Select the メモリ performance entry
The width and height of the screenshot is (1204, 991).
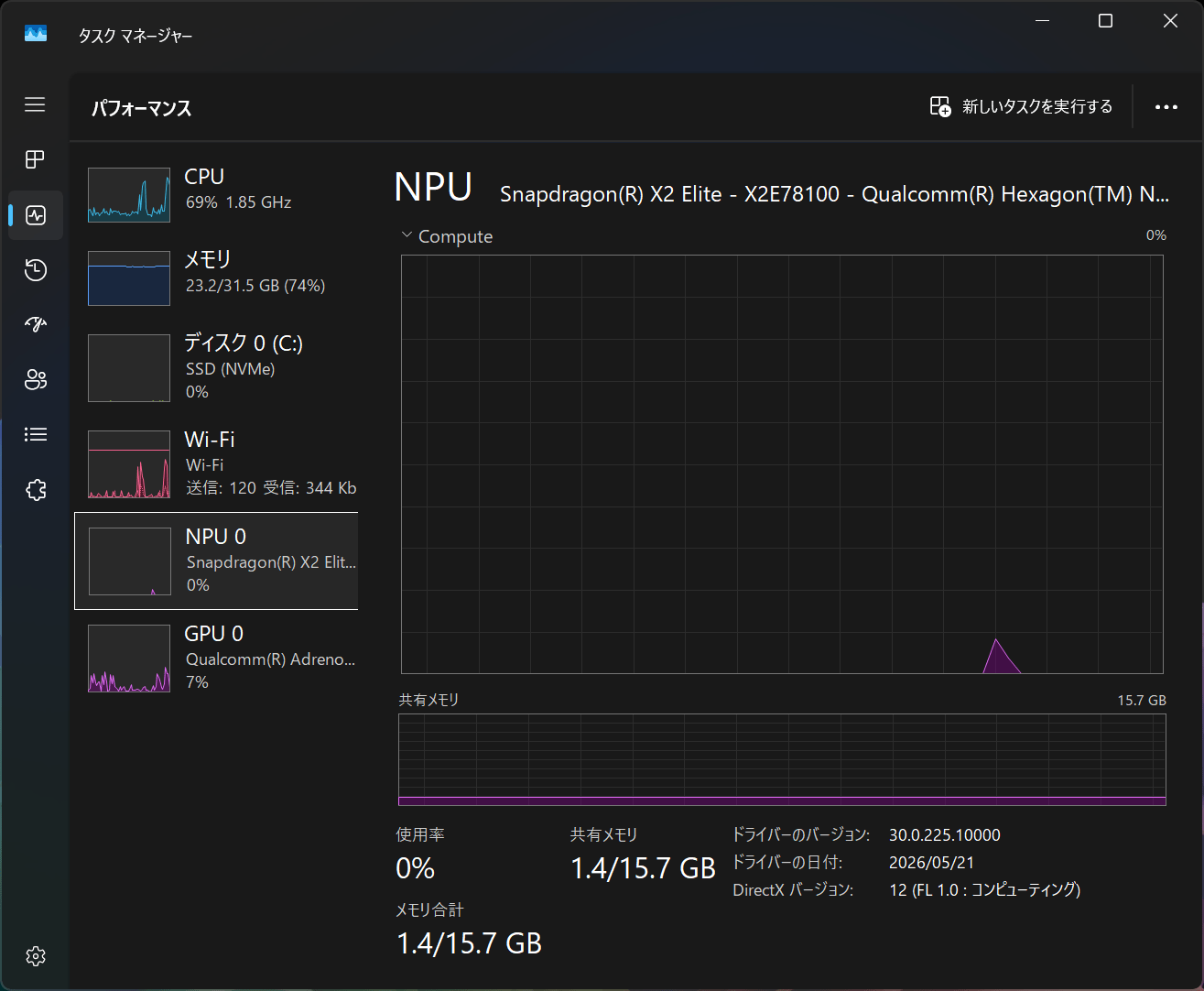click(216, 278)
